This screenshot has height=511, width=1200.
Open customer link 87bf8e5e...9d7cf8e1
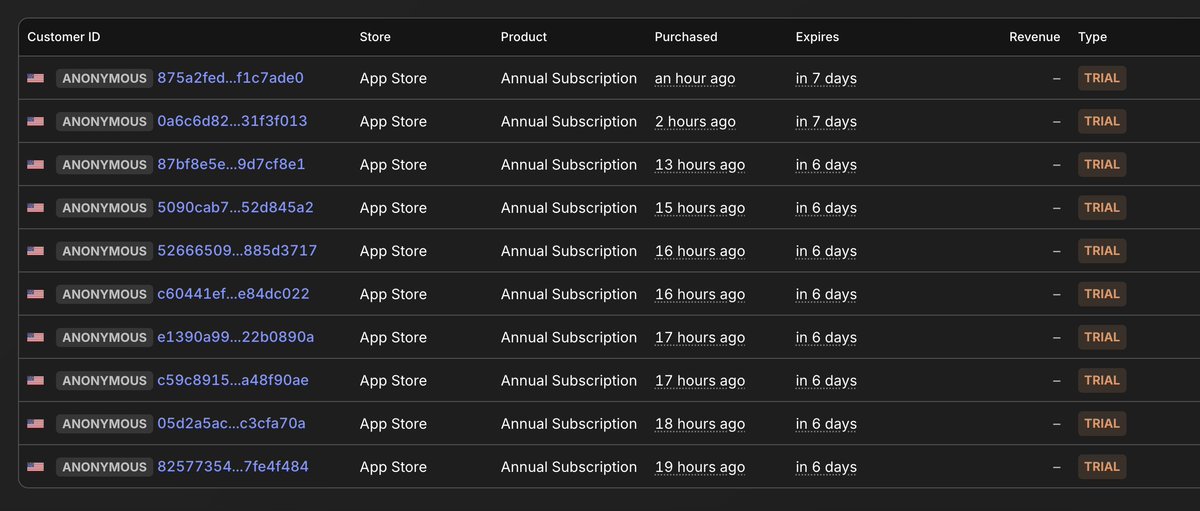tap(231, 164)
